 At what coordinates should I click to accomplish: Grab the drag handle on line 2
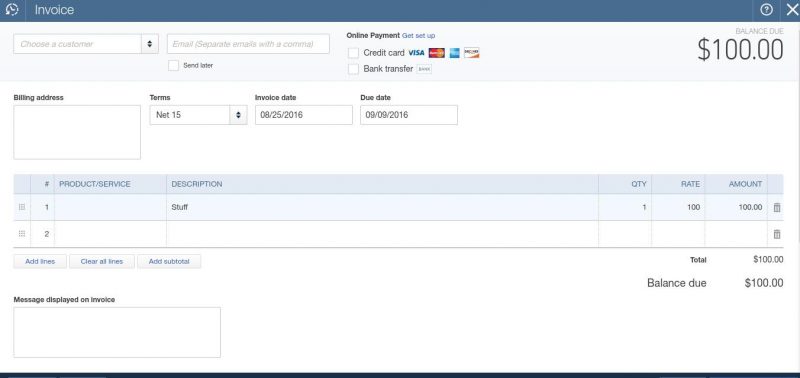[22, 234]
